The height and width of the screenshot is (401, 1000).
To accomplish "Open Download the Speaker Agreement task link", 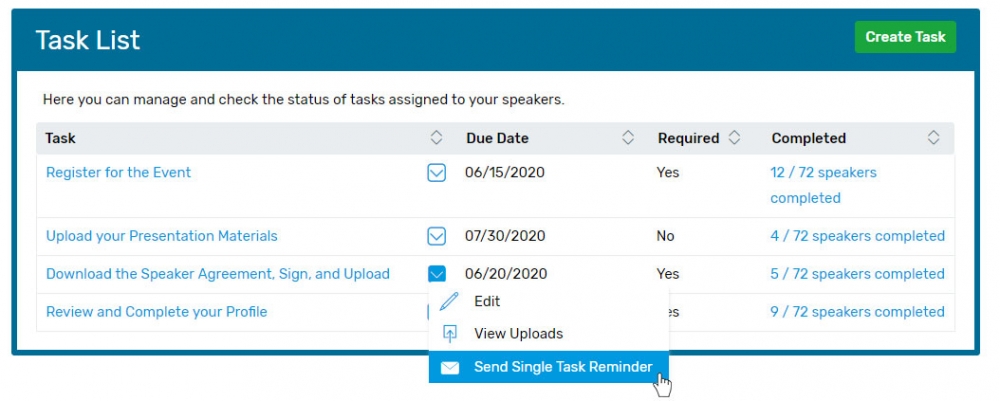I will tap(218, 274).
